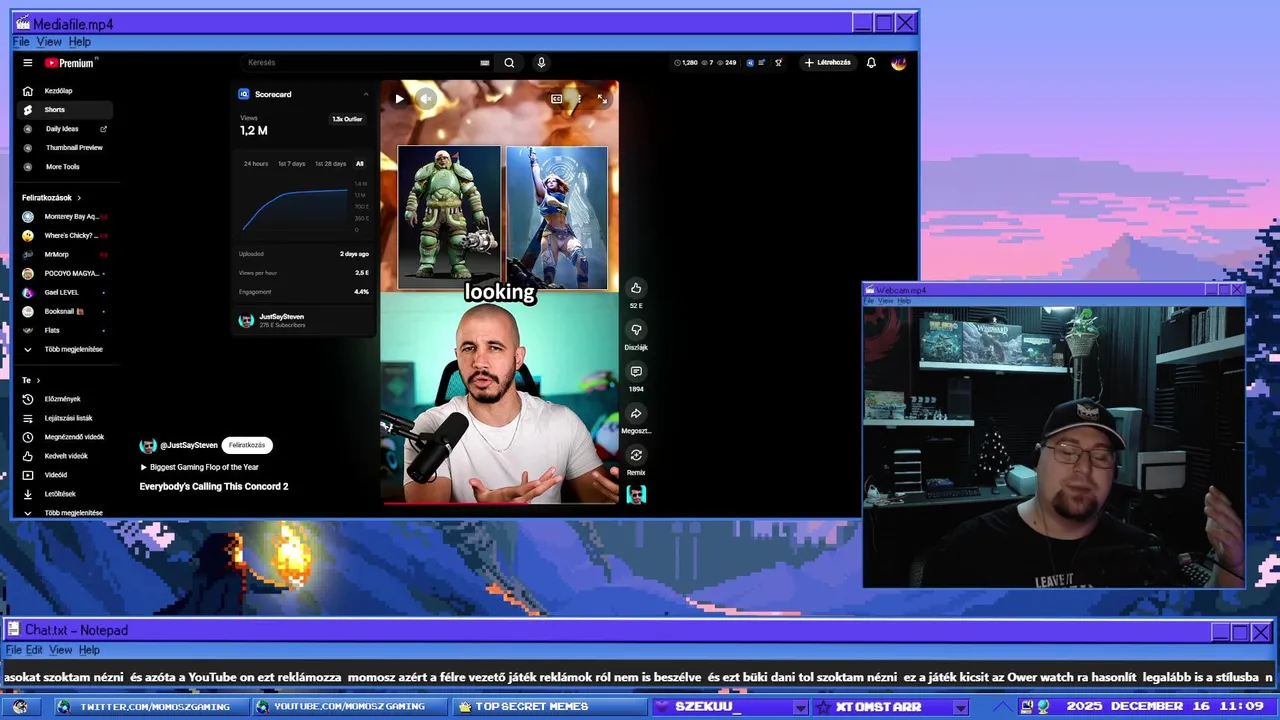Collapse the Scorecard panel
1280x720 pixels.
366,94
